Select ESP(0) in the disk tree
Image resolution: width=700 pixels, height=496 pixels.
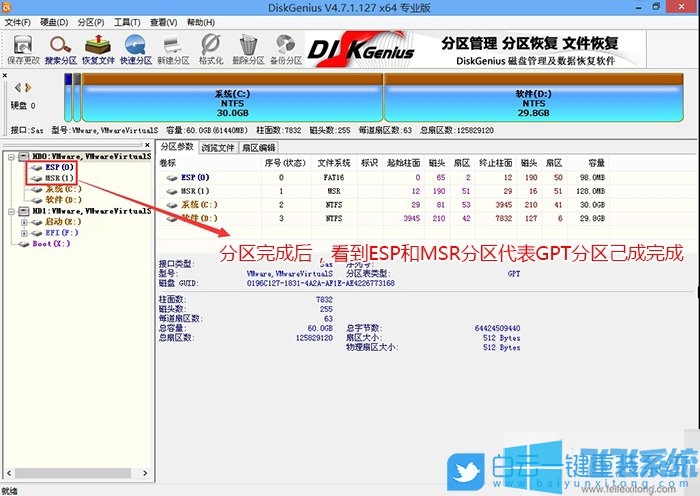coord(59,167)
